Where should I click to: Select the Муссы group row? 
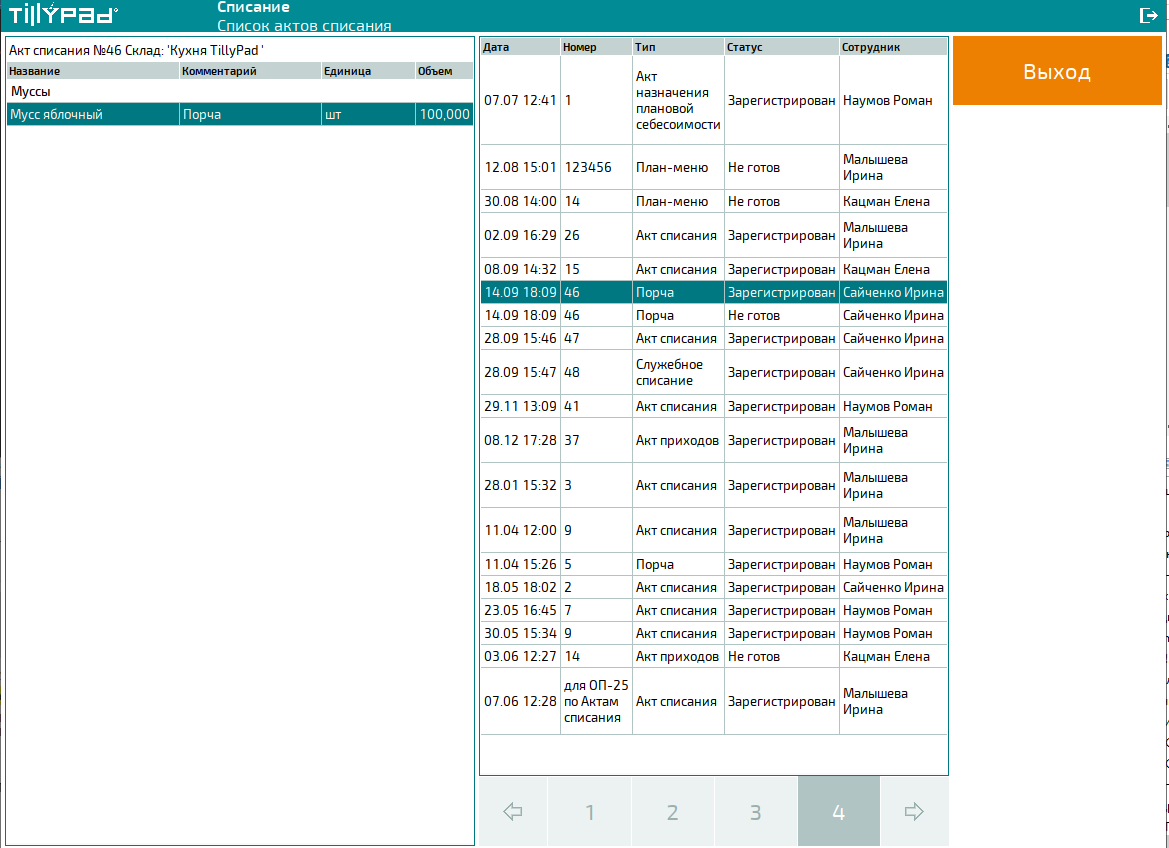click(x=240, y=92)
